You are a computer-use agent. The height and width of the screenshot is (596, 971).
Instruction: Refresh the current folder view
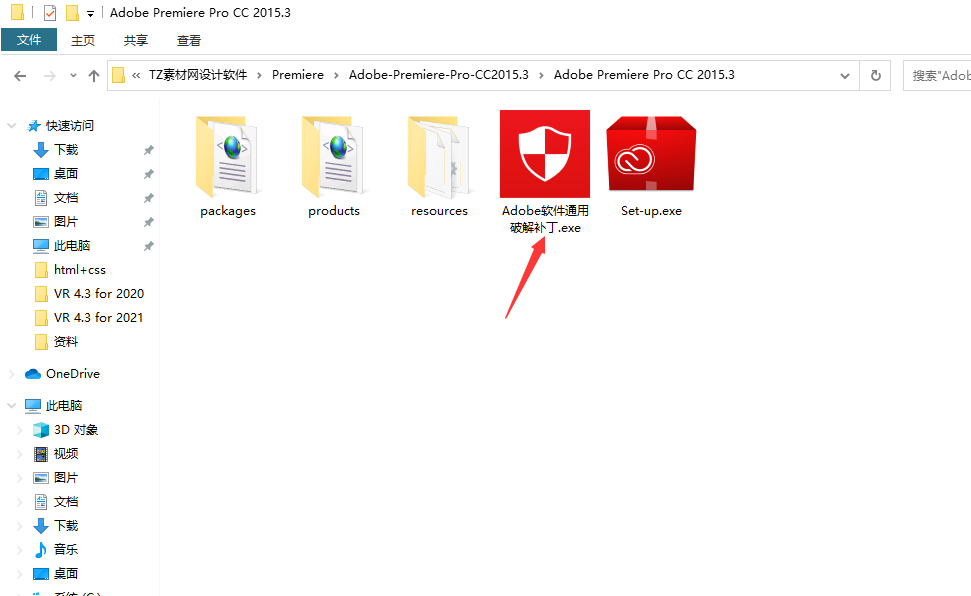pos(876,76)
